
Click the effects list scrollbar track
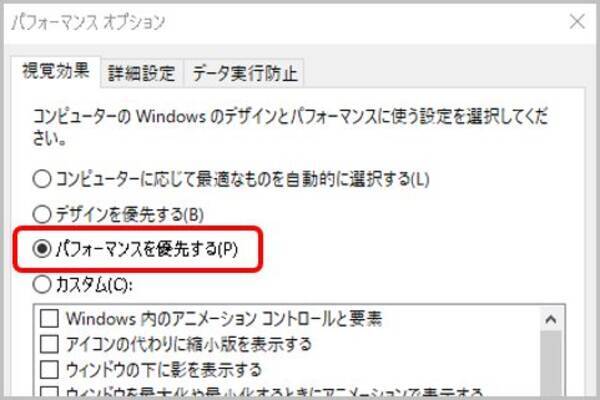coord(551,364)
